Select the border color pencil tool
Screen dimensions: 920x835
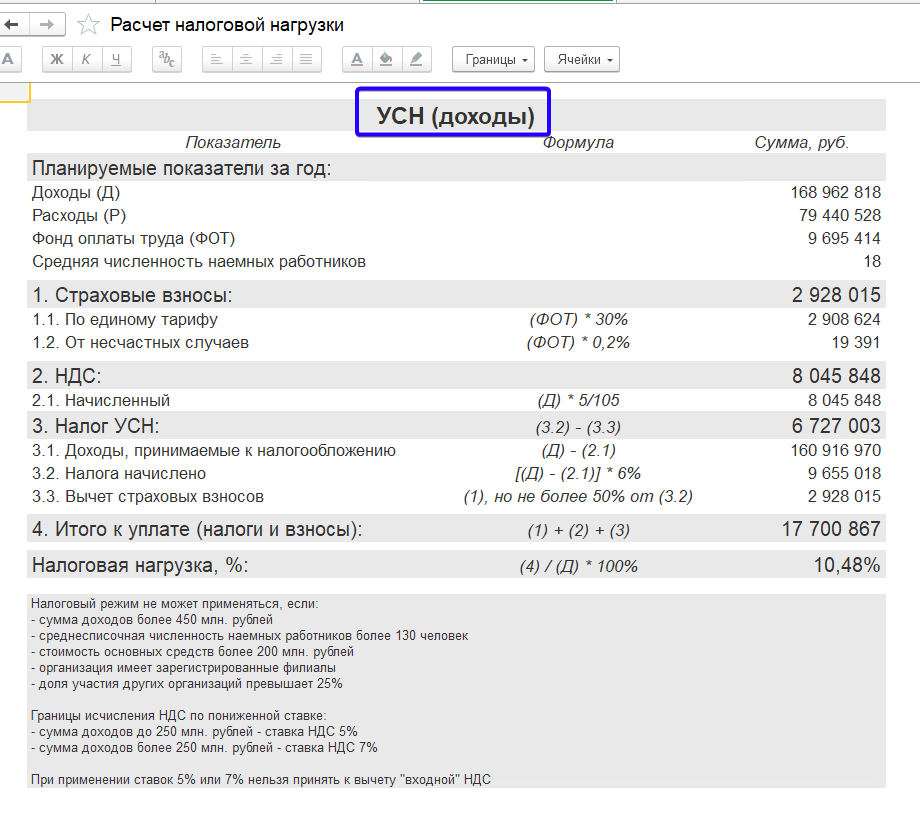pos(416,59)
